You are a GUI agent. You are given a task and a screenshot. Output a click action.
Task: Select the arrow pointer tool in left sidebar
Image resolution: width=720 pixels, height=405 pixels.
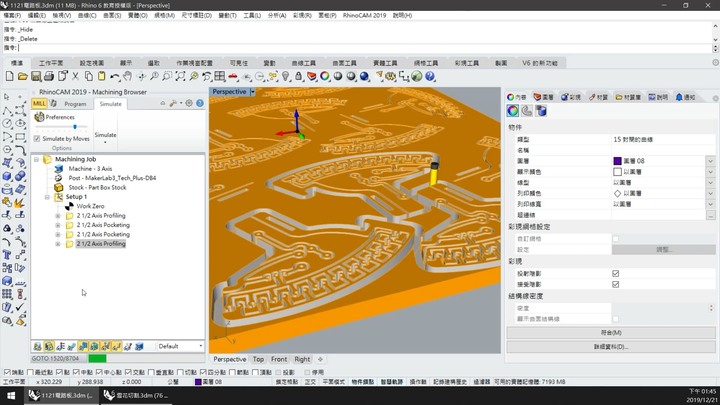pyautogui.click(x=6, y=97)
